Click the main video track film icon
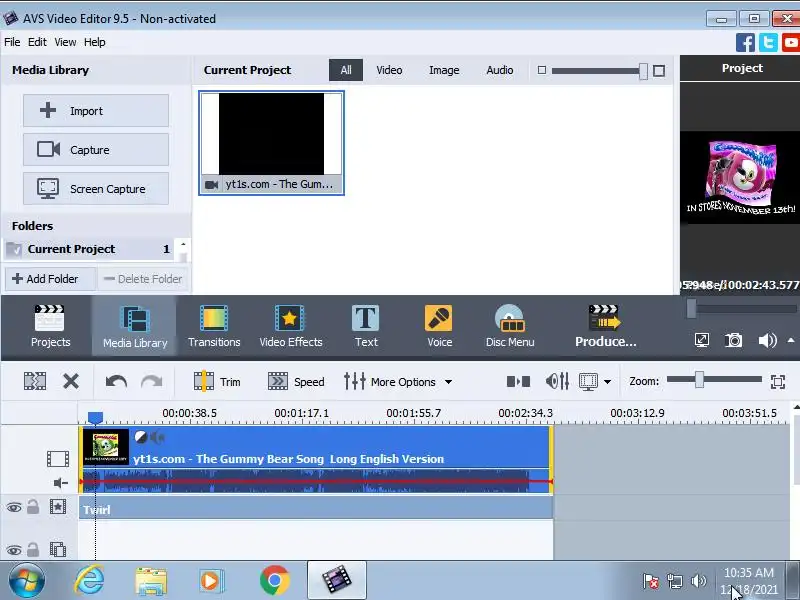Screen dimensions: 800x600 pyautogui.click(x=58, y=459)
